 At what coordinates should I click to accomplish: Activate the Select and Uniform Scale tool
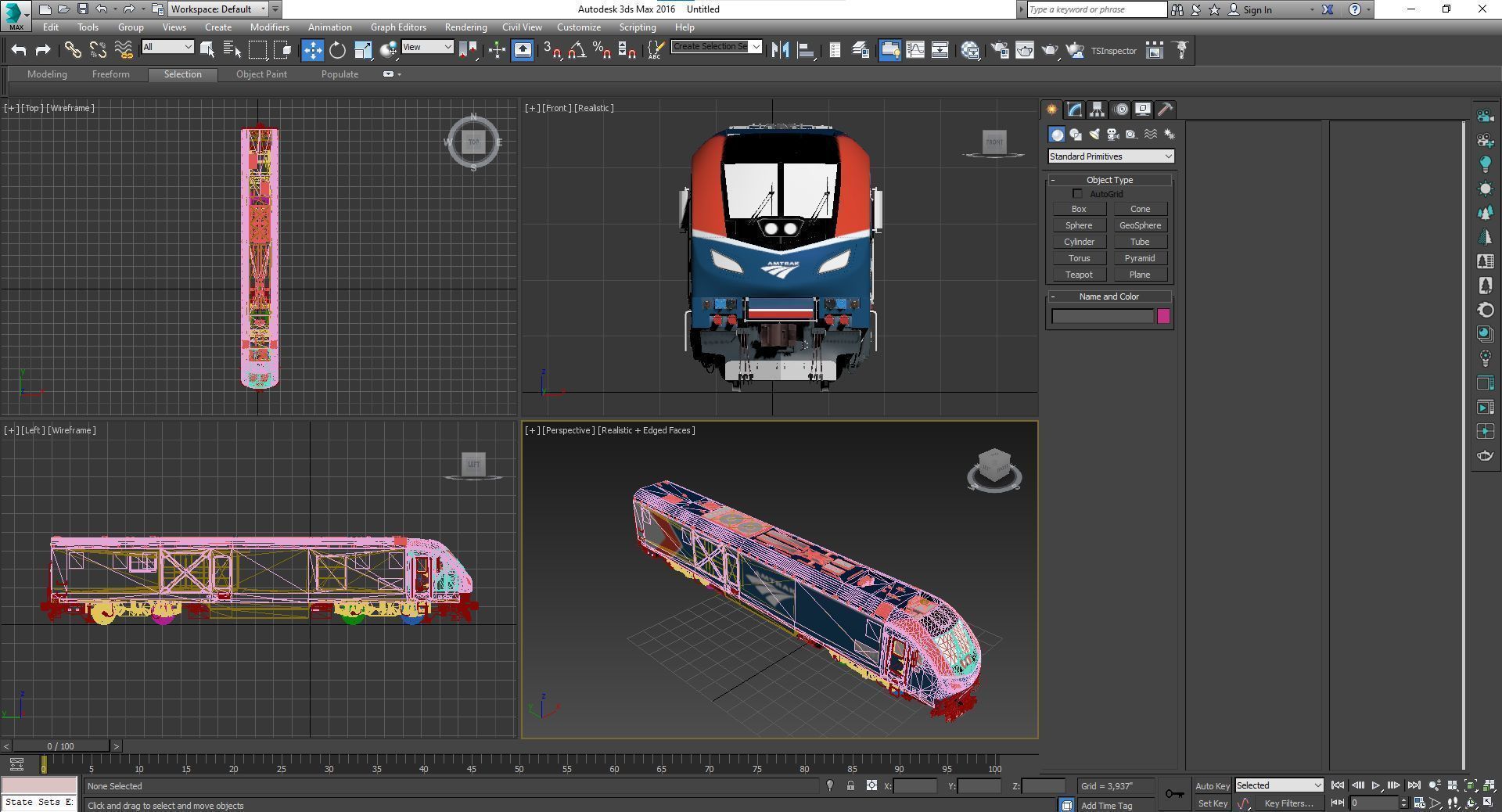pyautogui.click(x=363, y=50)
